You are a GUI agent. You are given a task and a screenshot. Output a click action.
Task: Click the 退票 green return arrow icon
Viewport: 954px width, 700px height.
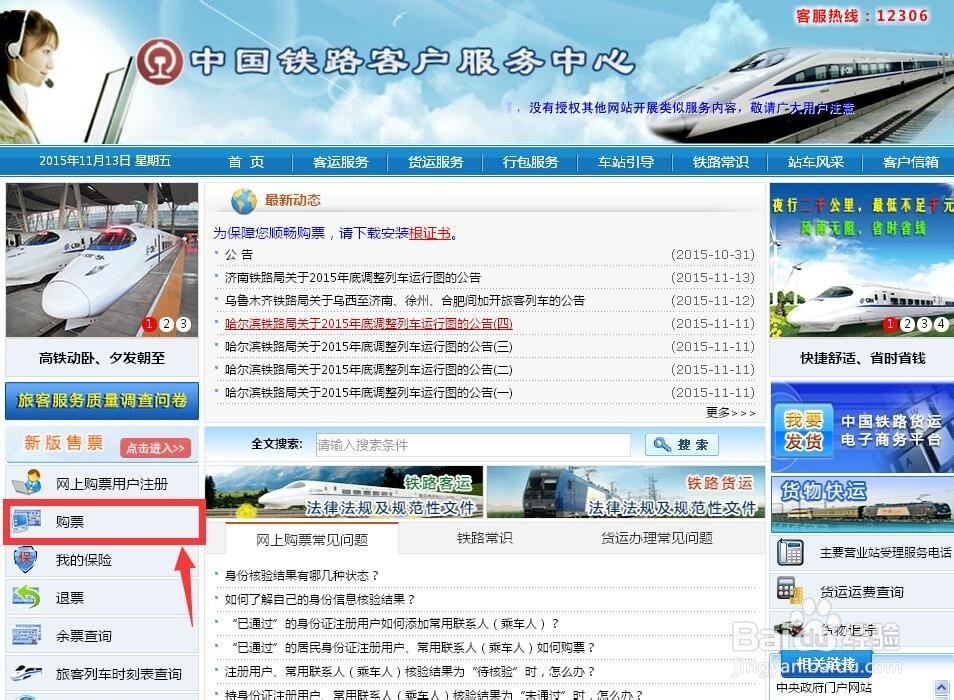click(x=27, y=597)
